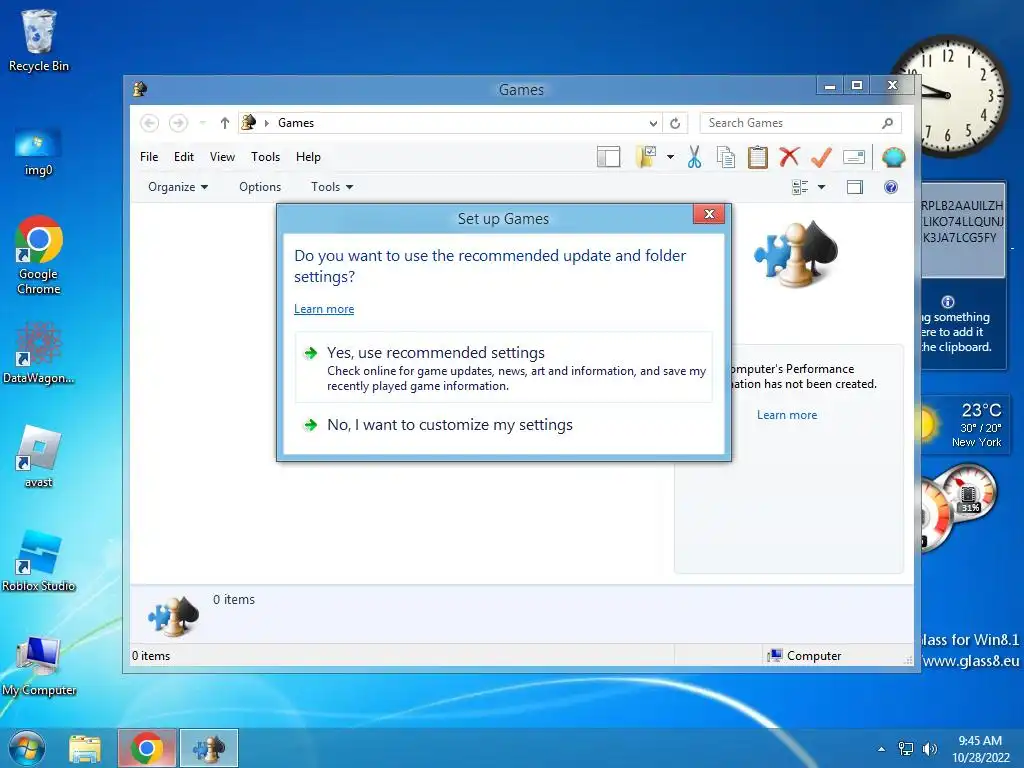Select the avast desktop shortcut
This screenshot has height=768, width=1024.
39,456
